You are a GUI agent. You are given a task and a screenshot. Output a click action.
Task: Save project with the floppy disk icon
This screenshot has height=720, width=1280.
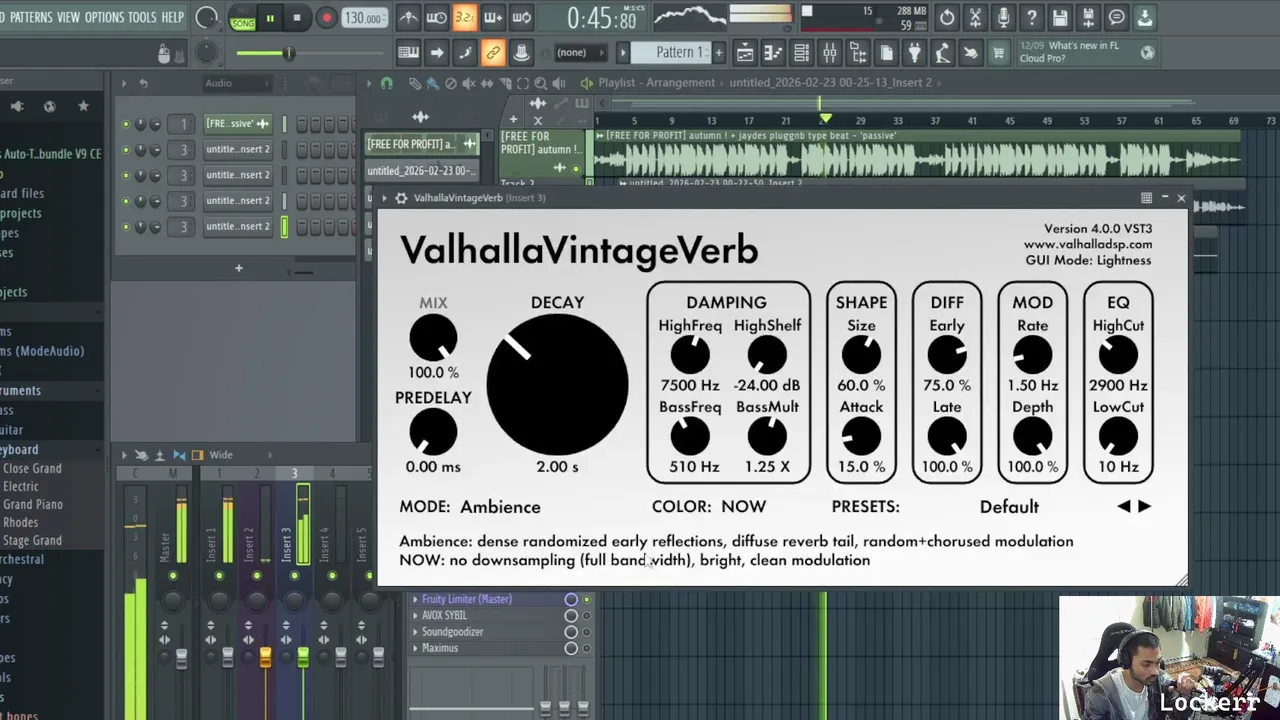pyautogui.click(x=1060, y=18)
